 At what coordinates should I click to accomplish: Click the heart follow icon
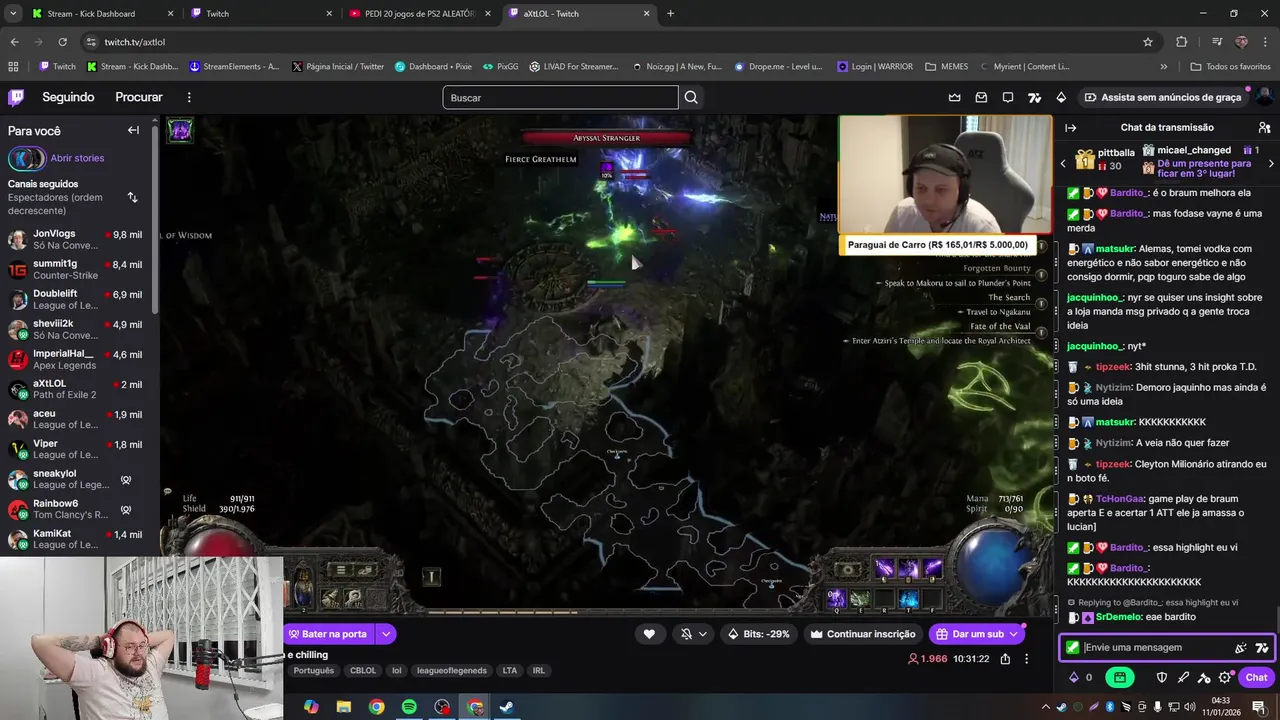tap(649, 633)
